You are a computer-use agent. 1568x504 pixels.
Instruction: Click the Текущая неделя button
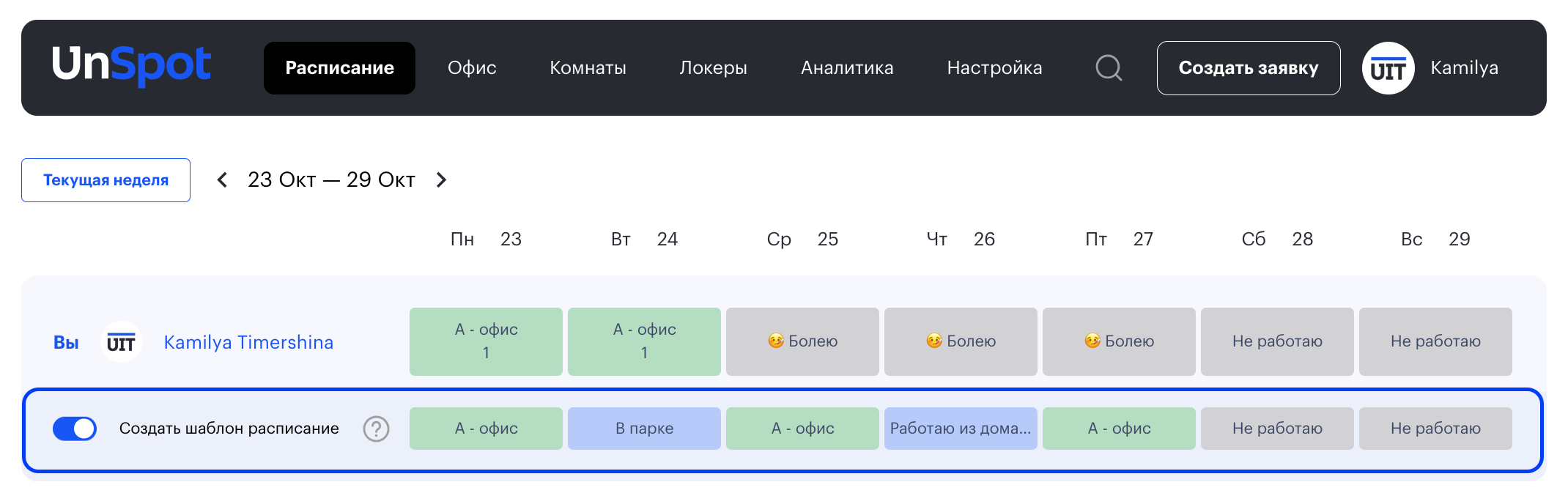[x=106, y=180]
